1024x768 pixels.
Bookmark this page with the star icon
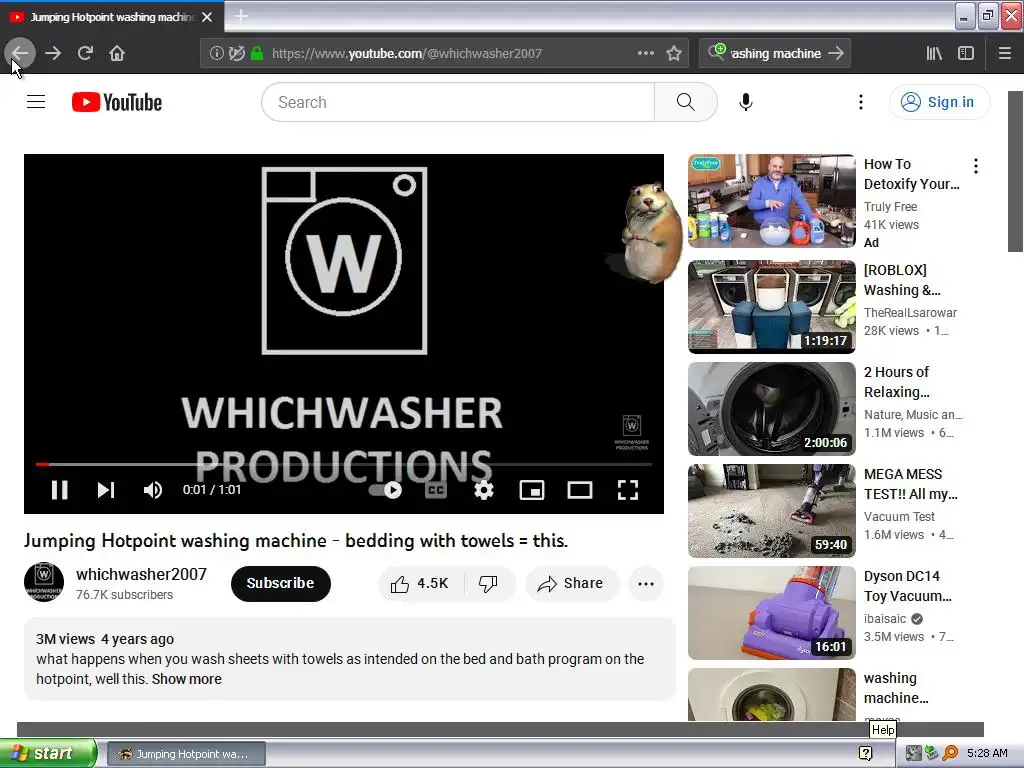pos(674,54)
